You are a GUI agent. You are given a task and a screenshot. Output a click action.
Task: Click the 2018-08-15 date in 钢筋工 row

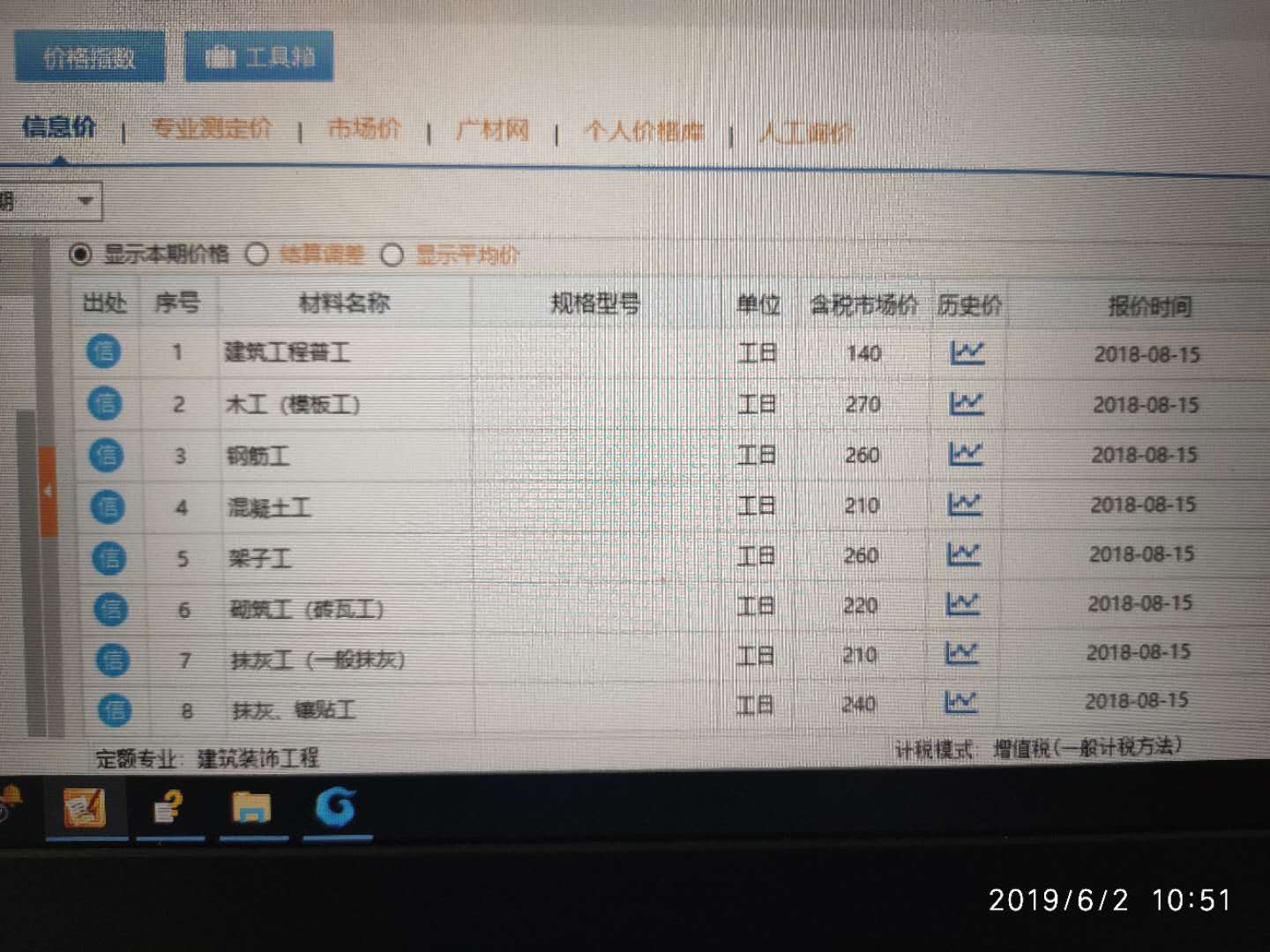tap(1145, 455)
